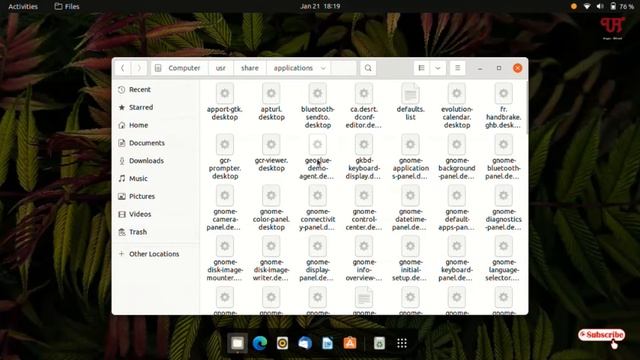The height and width of the screenshot is (360, 640).
Task: Open Other Locations in sidebar
Action: 156,254
